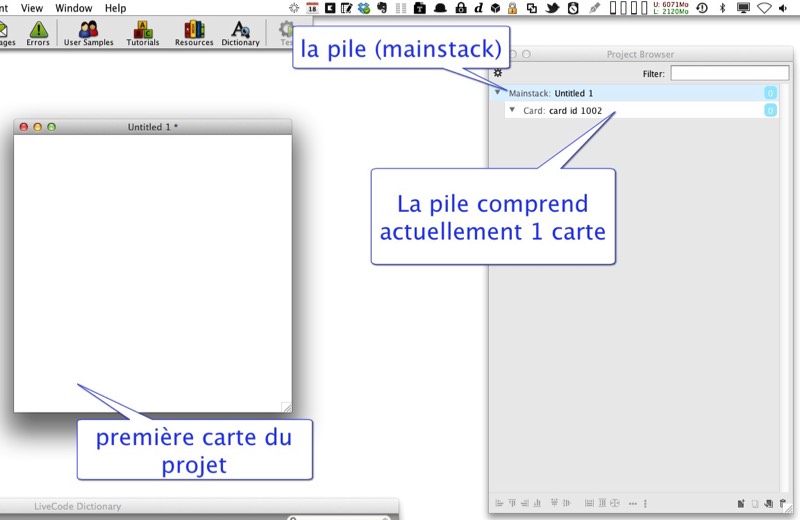The height and width of the screenshot is (520, 800).
Task: Click the Tutorials toolbar icon
Action: pos(143,33)
